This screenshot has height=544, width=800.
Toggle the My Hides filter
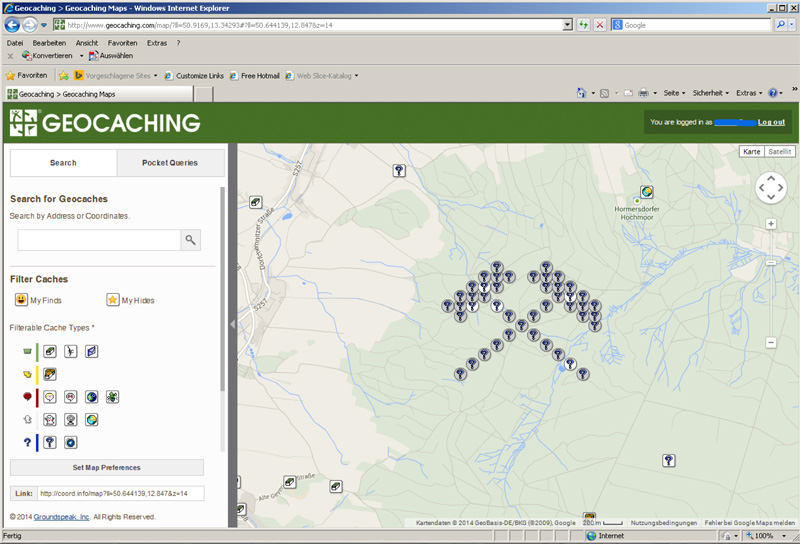pyautogui.click(x=130, y=300)
